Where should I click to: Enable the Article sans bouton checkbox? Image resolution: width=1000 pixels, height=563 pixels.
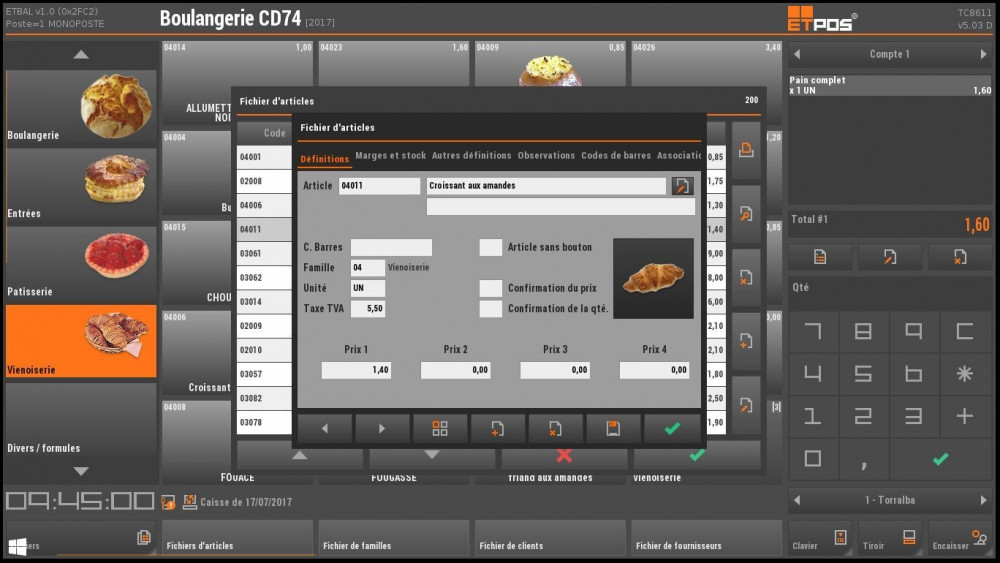[x=490, y=247]
